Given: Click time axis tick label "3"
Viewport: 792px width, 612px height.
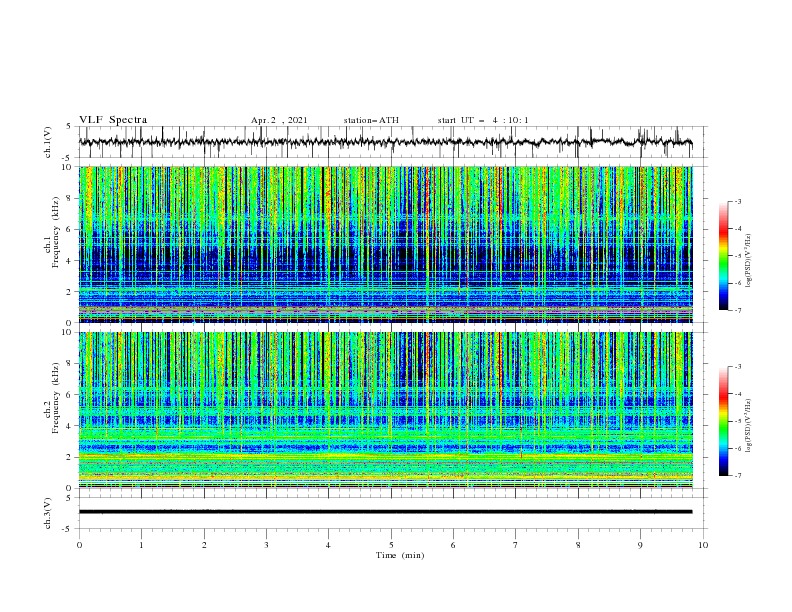Looking at the screenshot, I should (x=266, y=545).
